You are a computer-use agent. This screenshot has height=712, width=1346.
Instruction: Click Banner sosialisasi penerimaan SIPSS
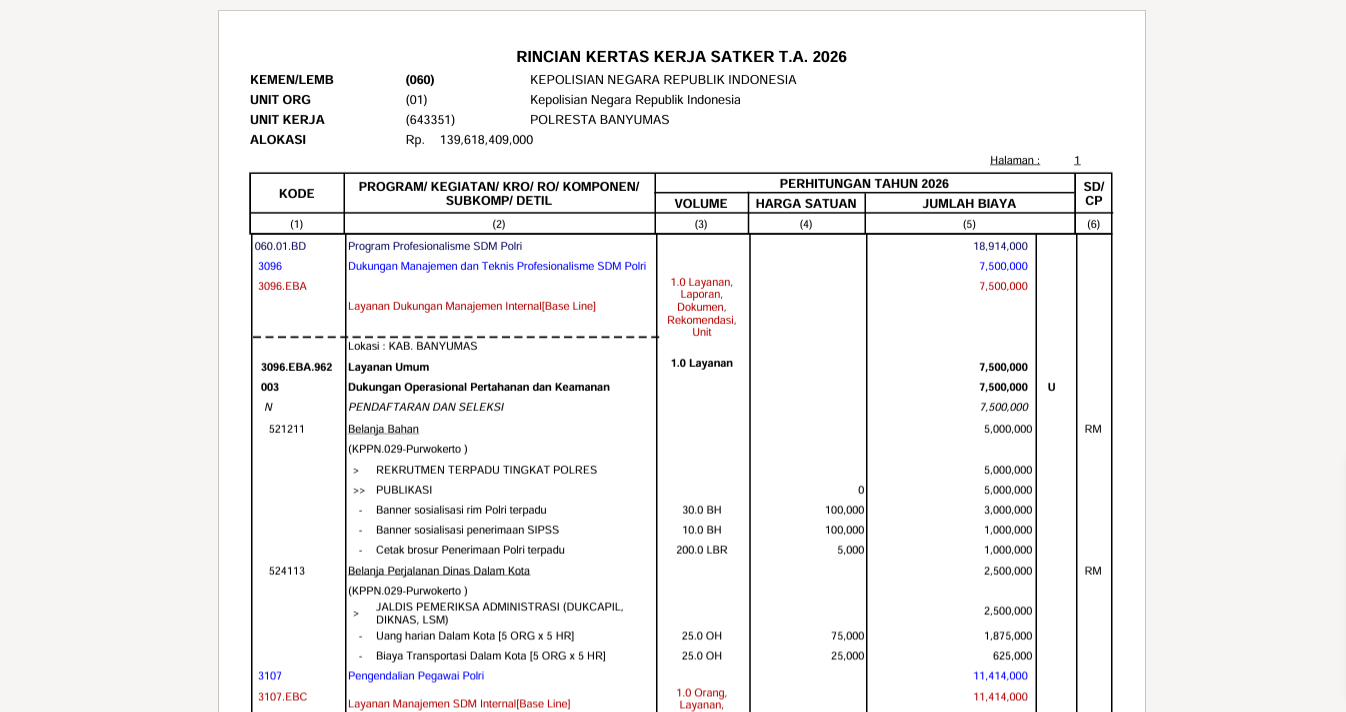point(468,530)
